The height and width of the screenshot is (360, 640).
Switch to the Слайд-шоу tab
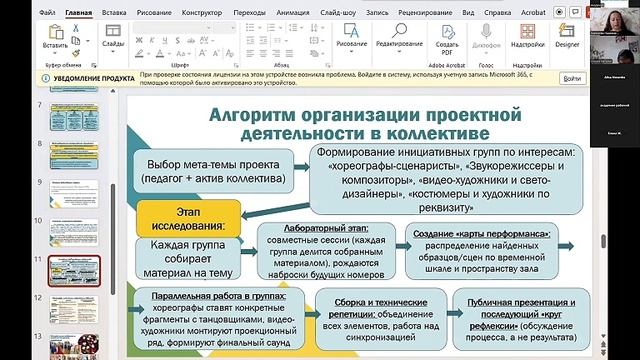pyautogui.click(x=338, y=13)
